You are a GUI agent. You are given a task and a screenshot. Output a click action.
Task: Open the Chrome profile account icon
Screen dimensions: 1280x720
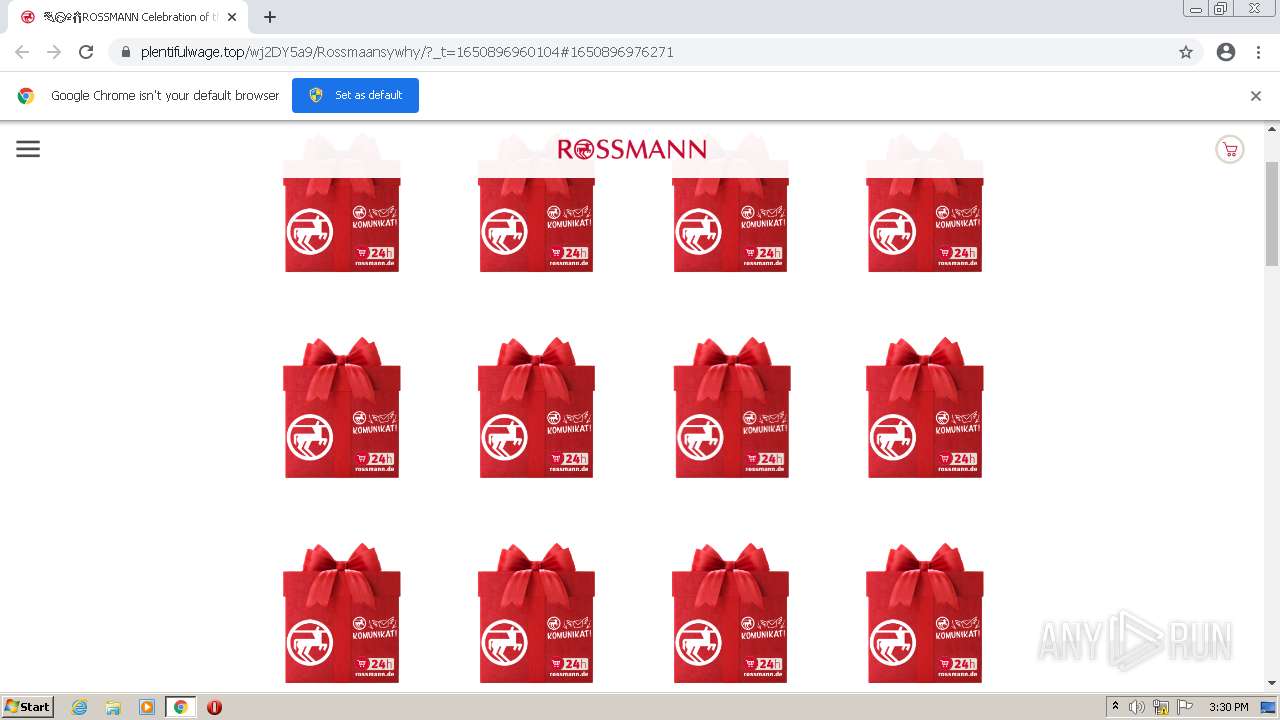1226,52
